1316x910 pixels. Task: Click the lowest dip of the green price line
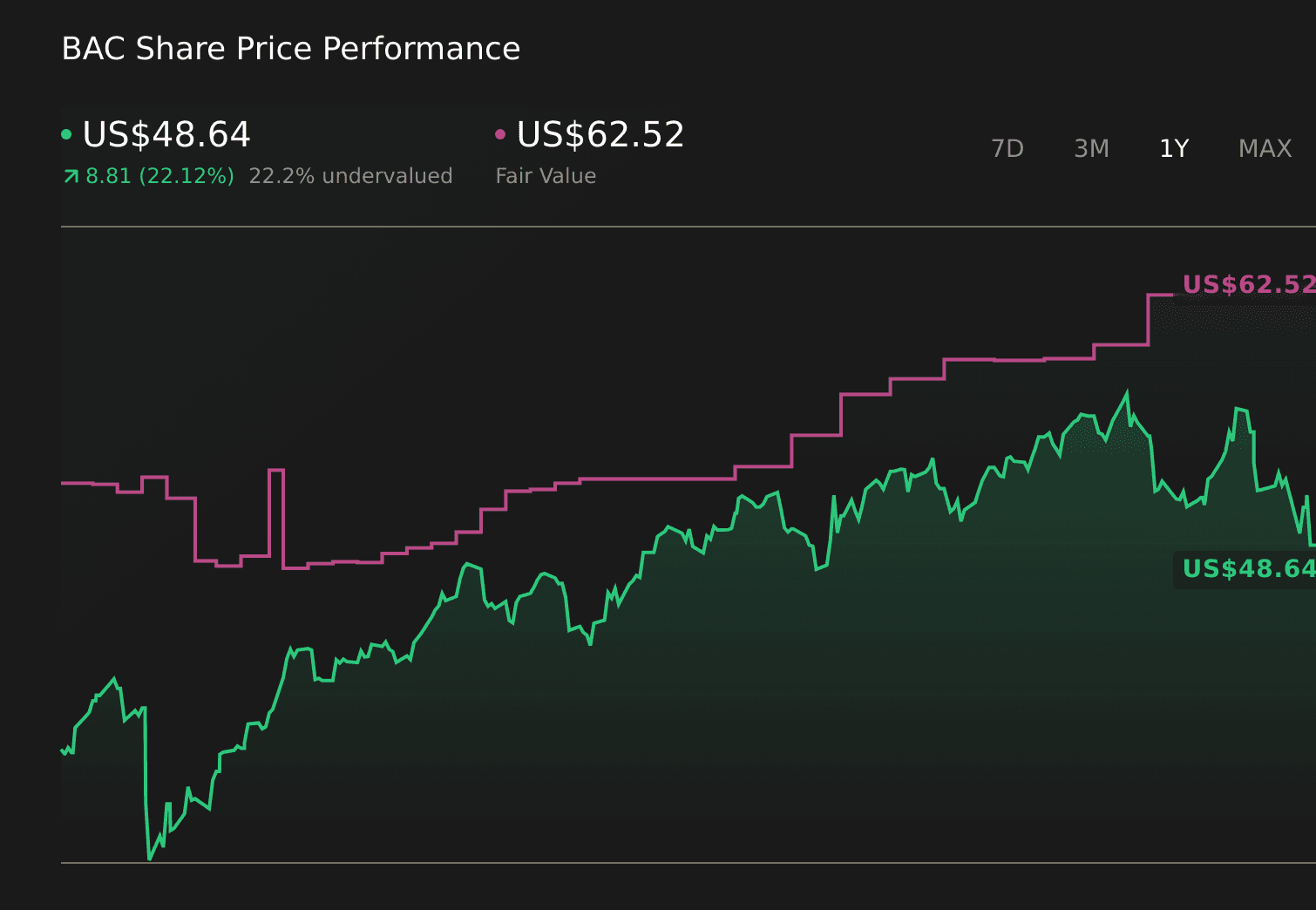point(150,859)
